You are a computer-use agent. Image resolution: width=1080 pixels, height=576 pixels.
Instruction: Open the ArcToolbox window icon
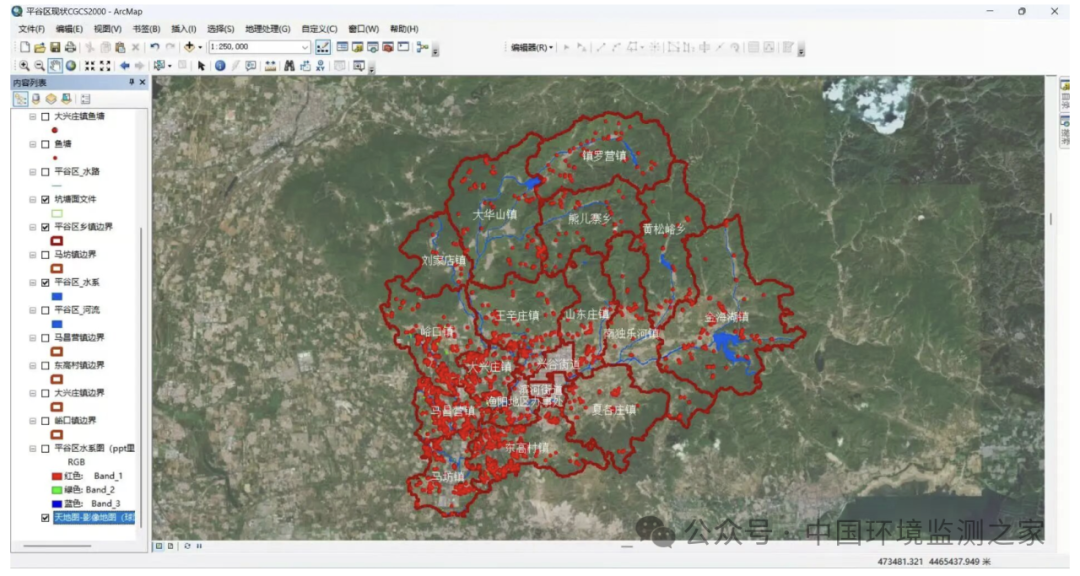click(x=388, y=48)
